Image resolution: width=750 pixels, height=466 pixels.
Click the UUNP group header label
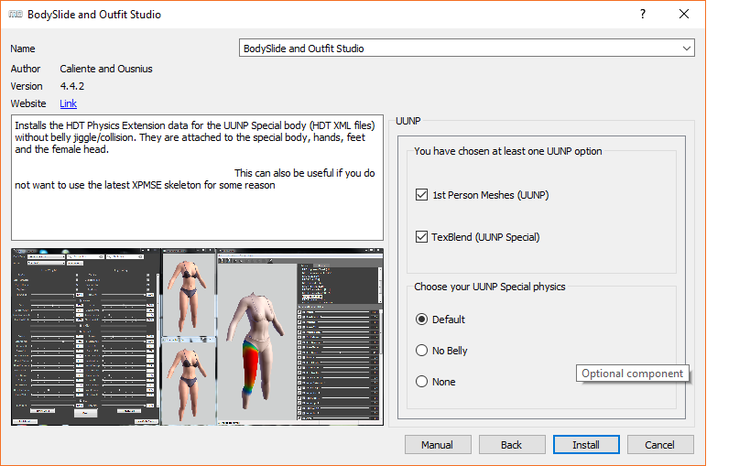tap(408, 121)
